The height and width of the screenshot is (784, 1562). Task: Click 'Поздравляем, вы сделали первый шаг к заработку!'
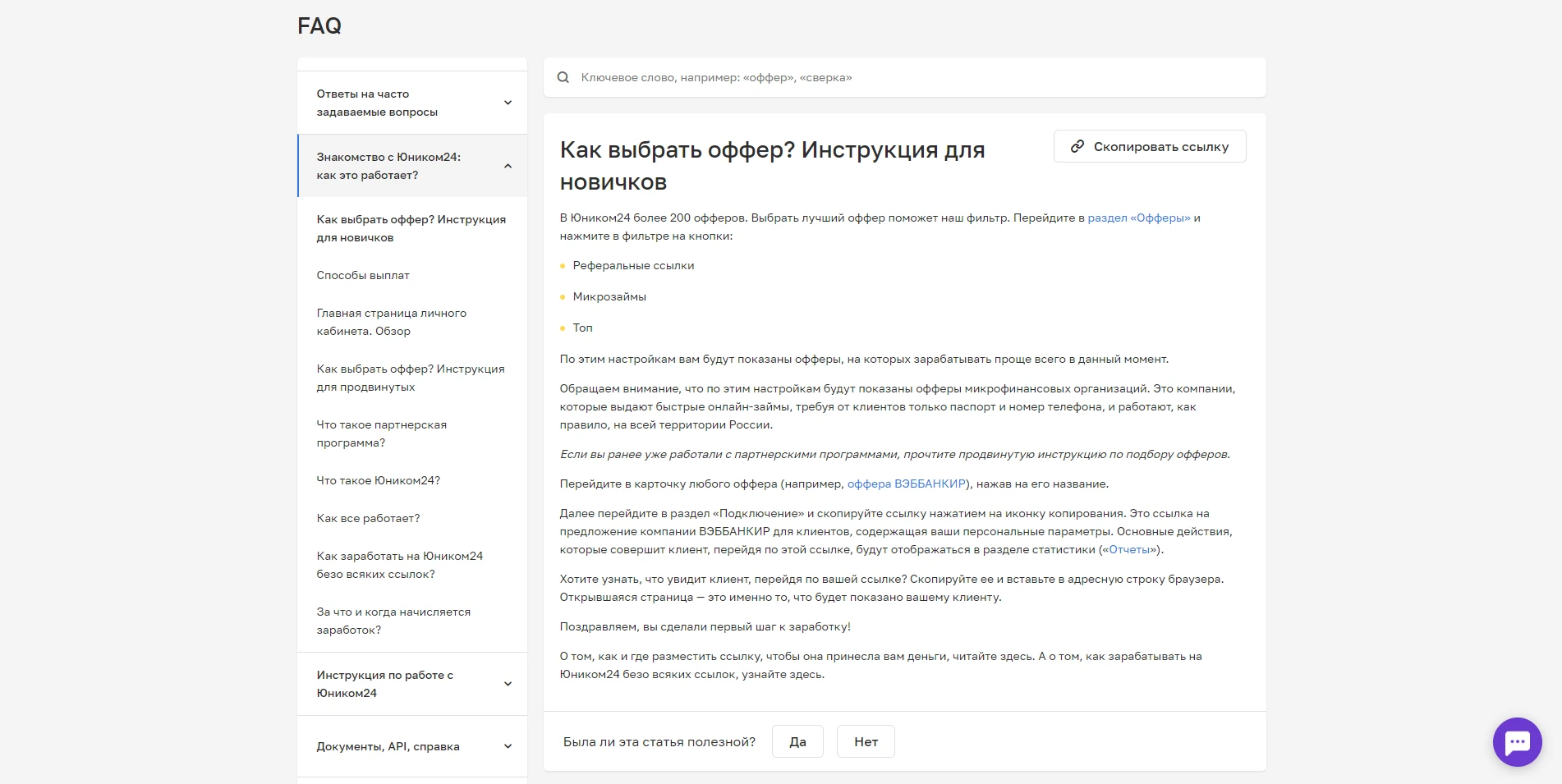click(x=705, y=626)
